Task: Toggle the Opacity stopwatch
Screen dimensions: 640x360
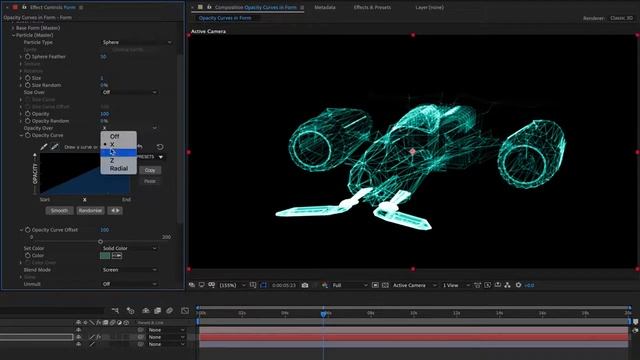Action: point(28,114)
